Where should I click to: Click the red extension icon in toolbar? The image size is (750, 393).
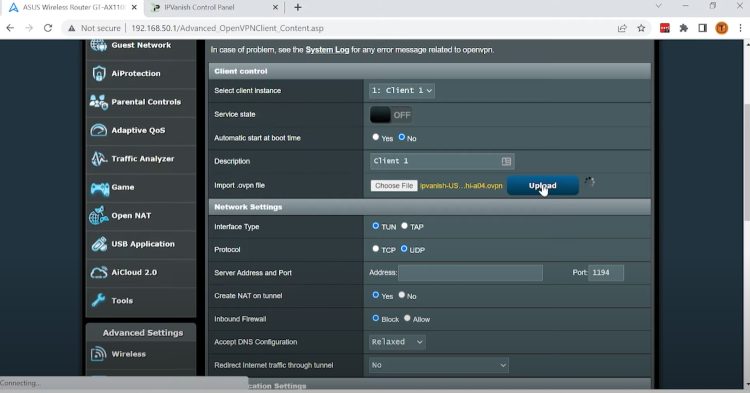pyautogui.click(x=664, y=28)
